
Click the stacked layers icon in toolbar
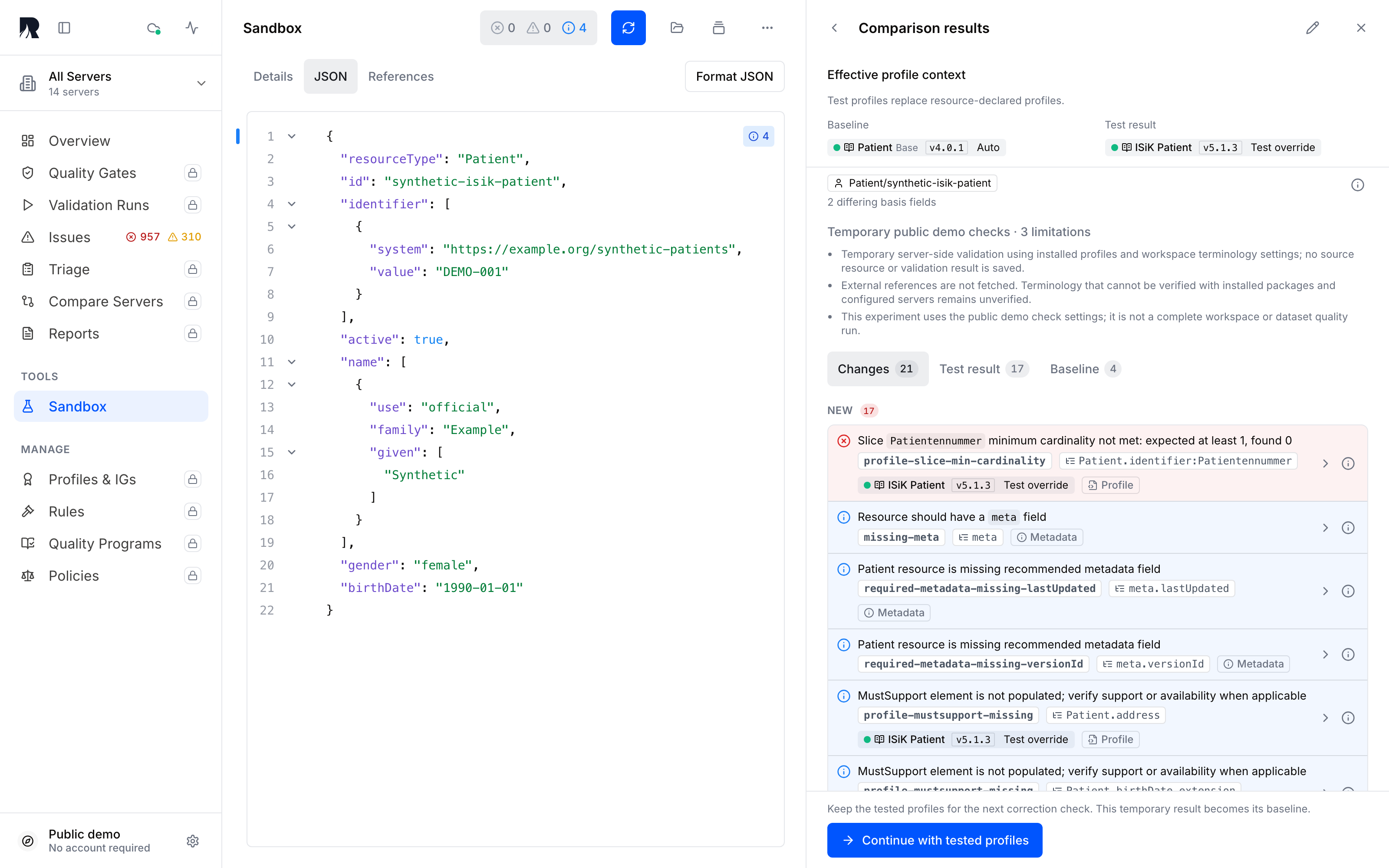pyautogui.click(x=719, y=27)
